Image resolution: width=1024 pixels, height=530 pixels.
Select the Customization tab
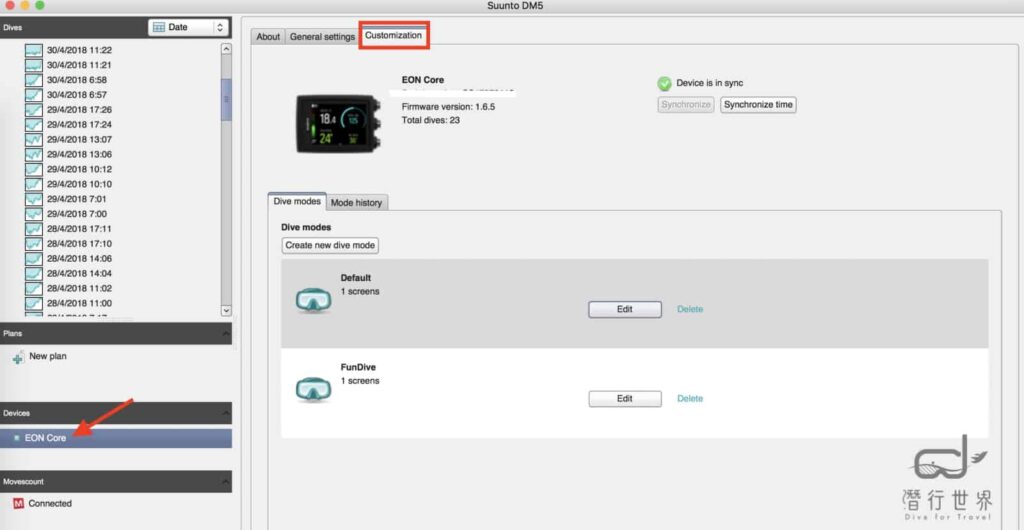[393, 35]
